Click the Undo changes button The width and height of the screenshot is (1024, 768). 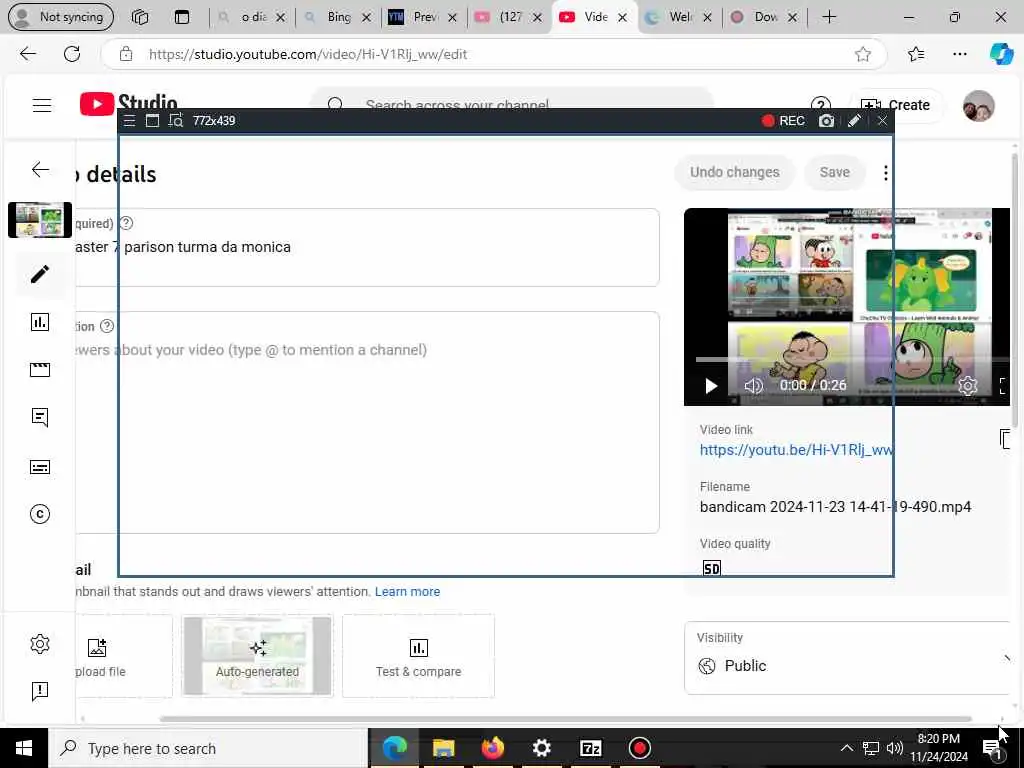[x=735, y=172]
